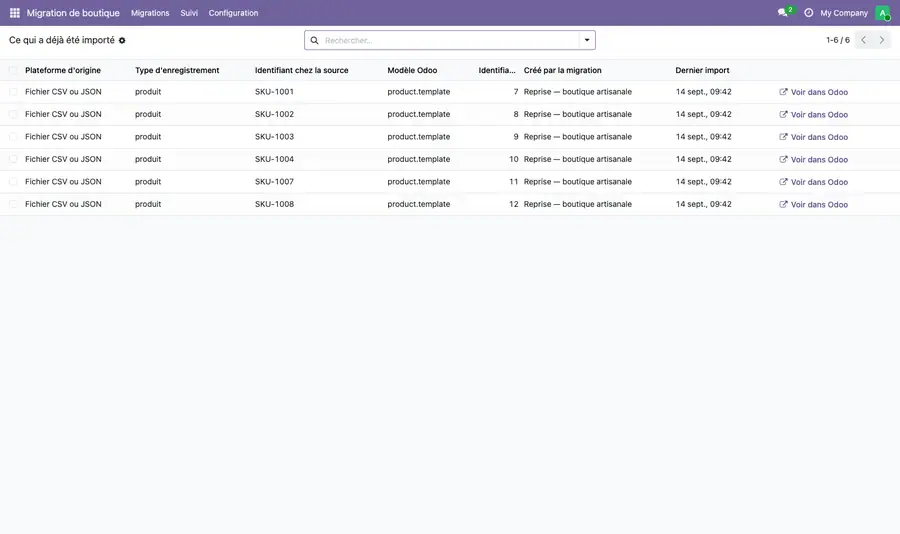Tick the checkbox for SKU-1002 row
Screen dimensions: 900x534
13,114
